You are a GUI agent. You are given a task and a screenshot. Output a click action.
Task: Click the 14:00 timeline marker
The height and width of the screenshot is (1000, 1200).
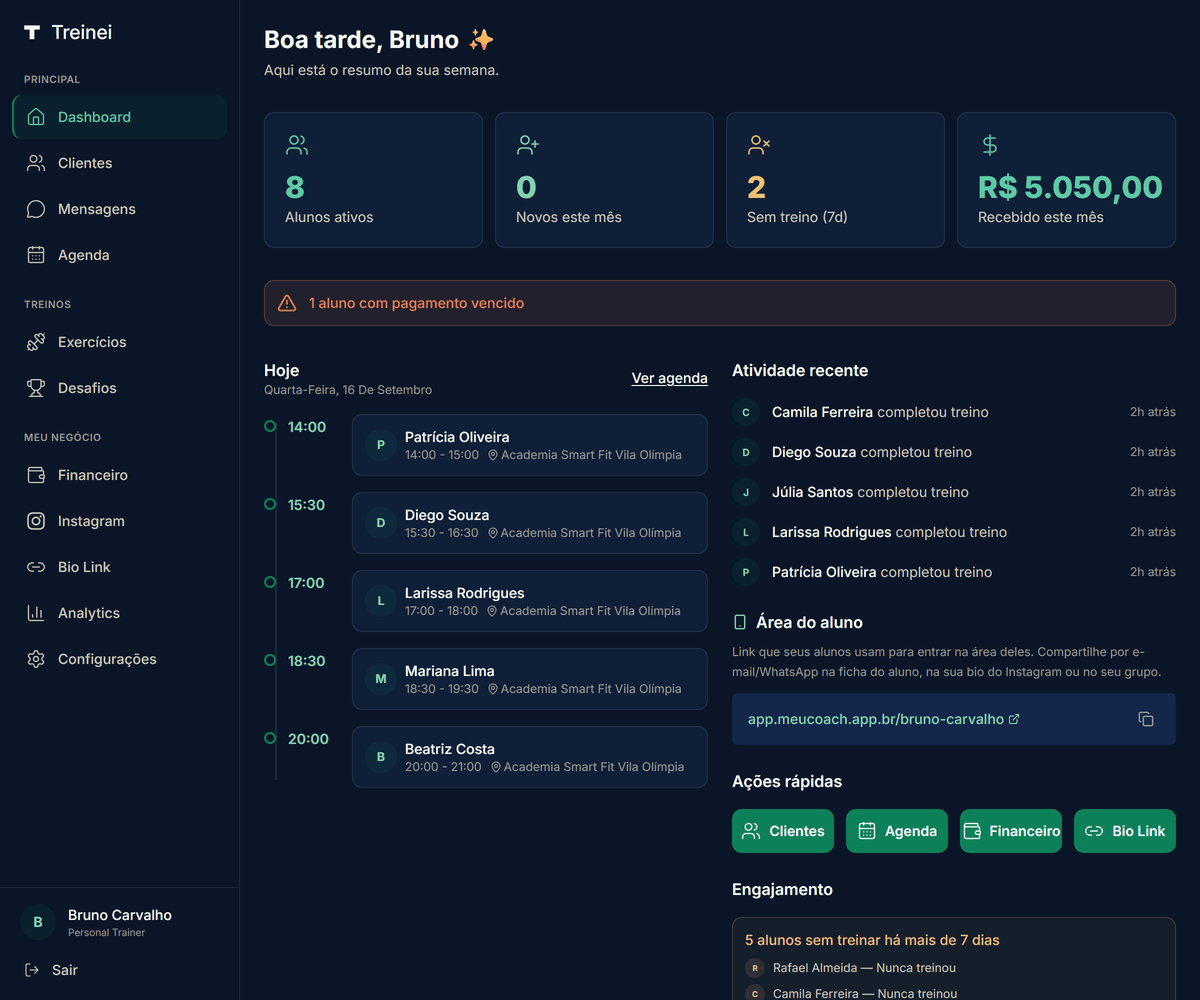click(270, 426)
